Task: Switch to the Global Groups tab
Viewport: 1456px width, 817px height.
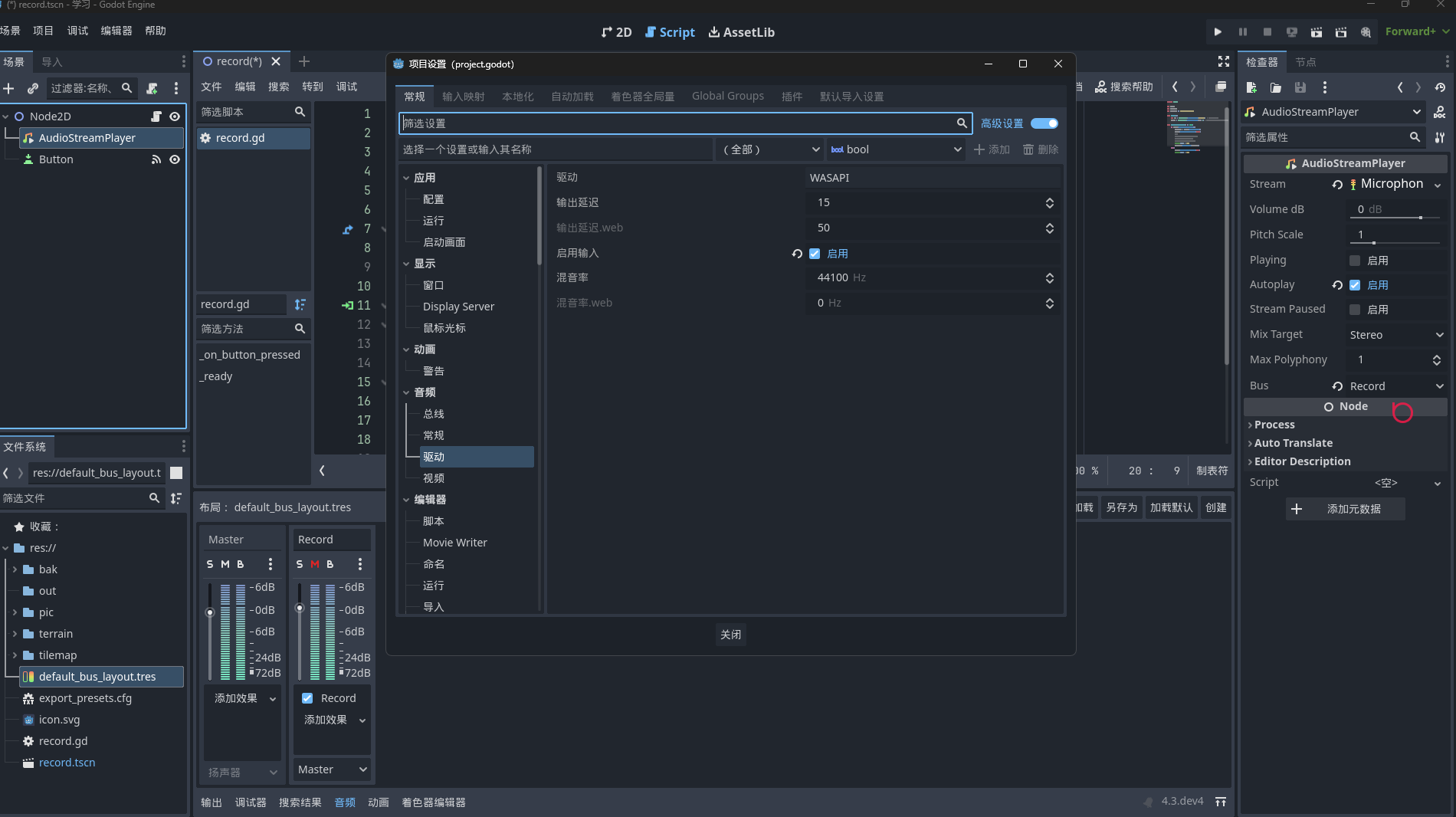Action: 727,97
